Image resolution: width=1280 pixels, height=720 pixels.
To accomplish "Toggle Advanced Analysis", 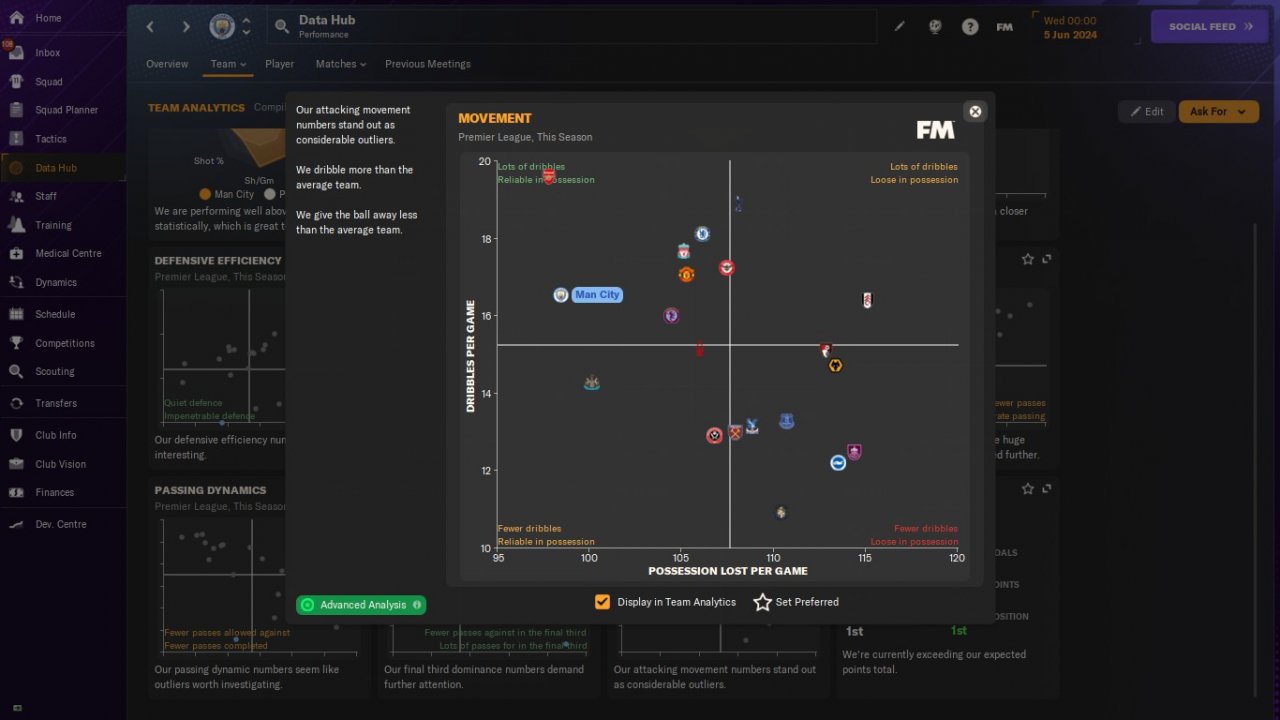I will click(361, 605).
